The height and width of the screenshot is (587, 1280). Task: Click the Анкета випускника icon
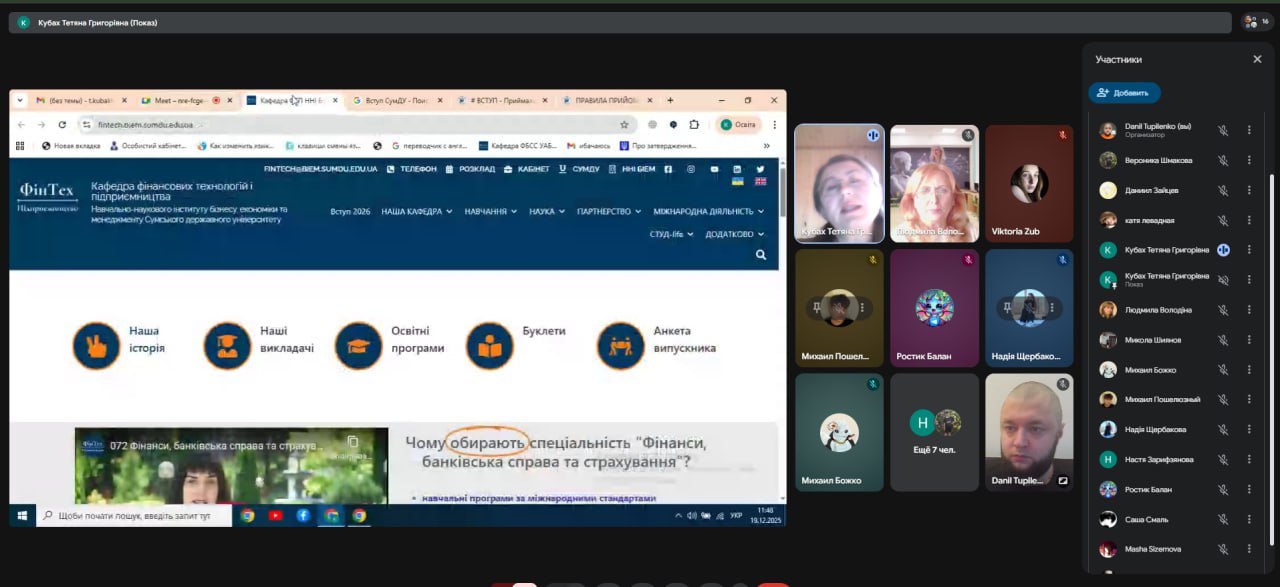tap(620, 346)
